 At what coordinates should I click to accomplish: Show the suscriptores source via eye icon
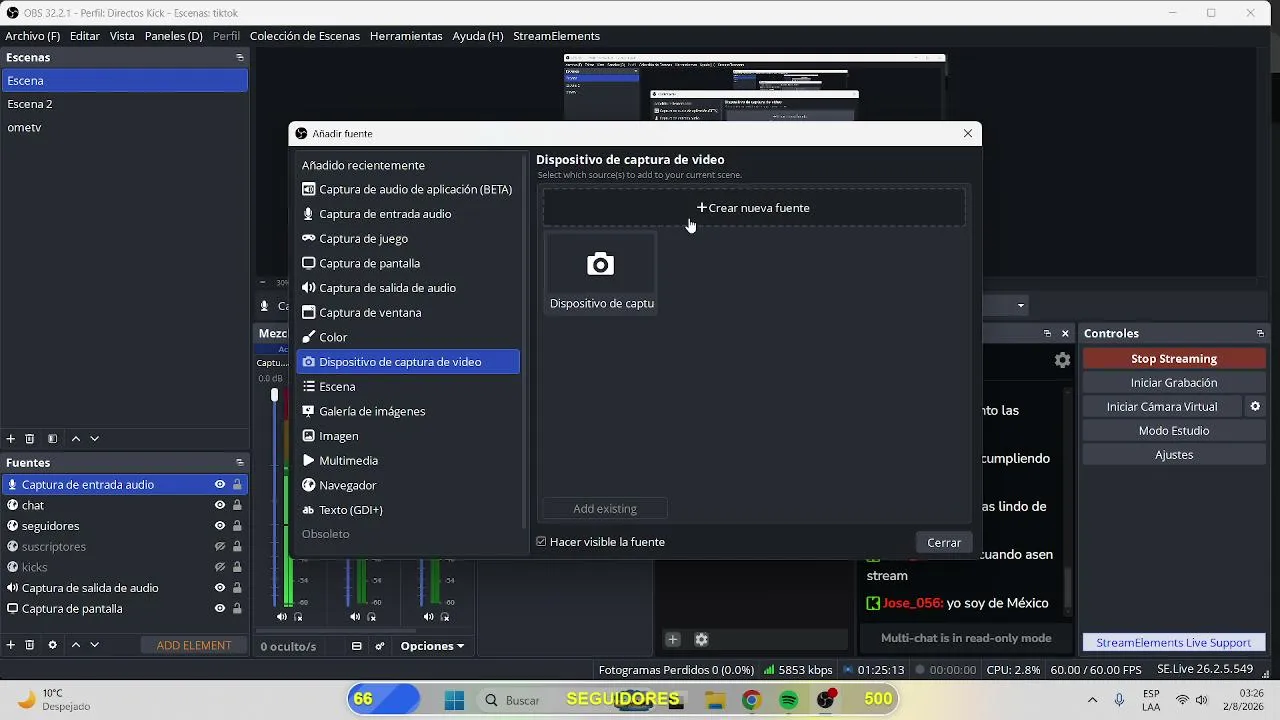point(220,547)
